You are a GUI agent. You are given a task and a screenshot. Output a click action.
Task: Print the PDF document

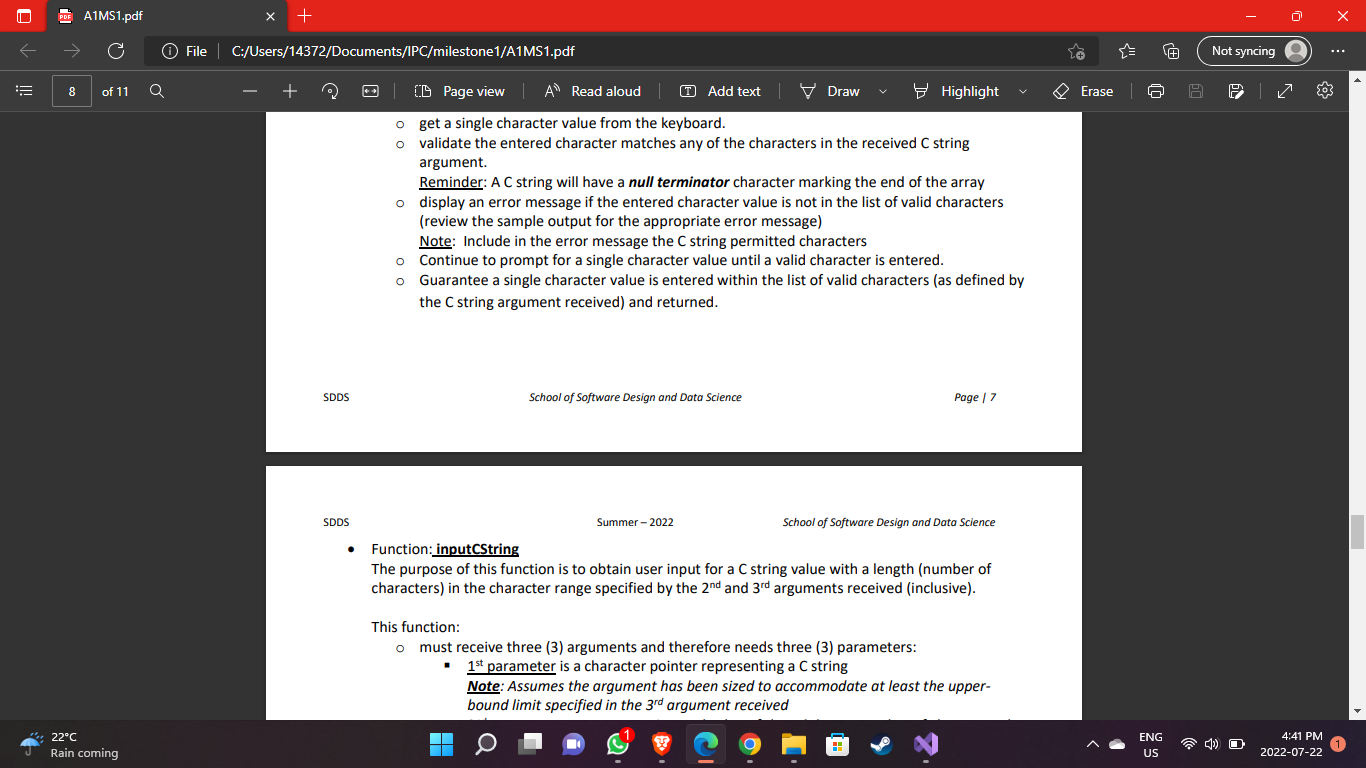[x=1155, y=90]
